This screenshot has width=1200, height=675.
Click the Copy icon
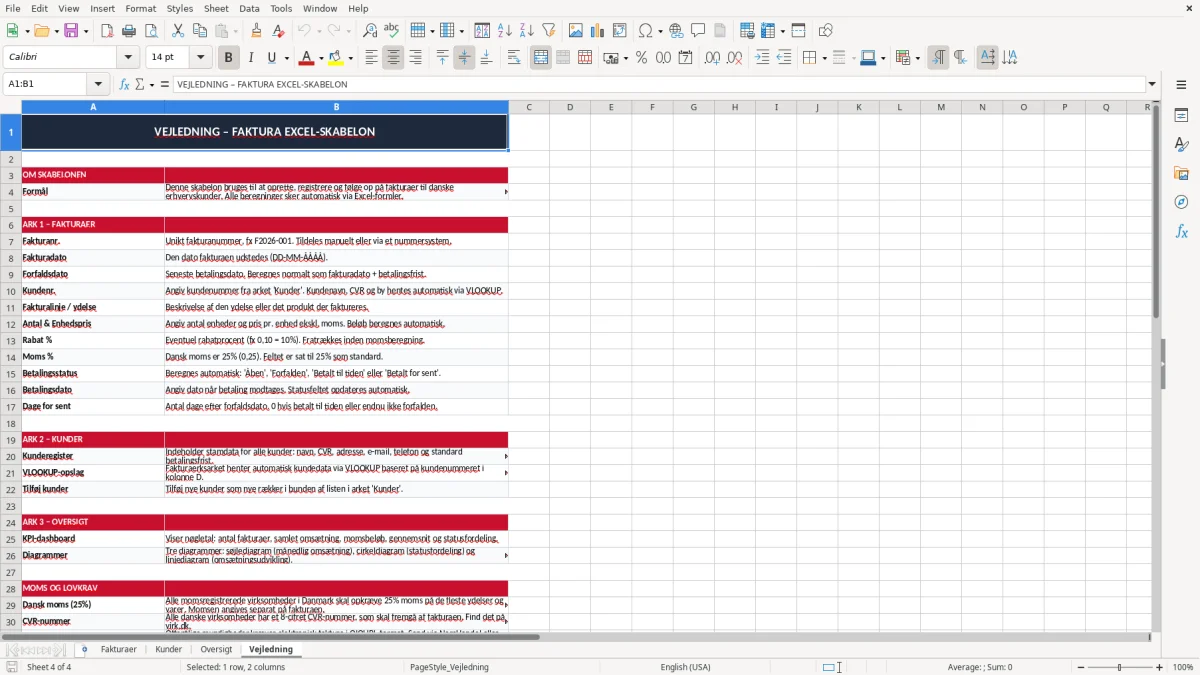point(199,31)
